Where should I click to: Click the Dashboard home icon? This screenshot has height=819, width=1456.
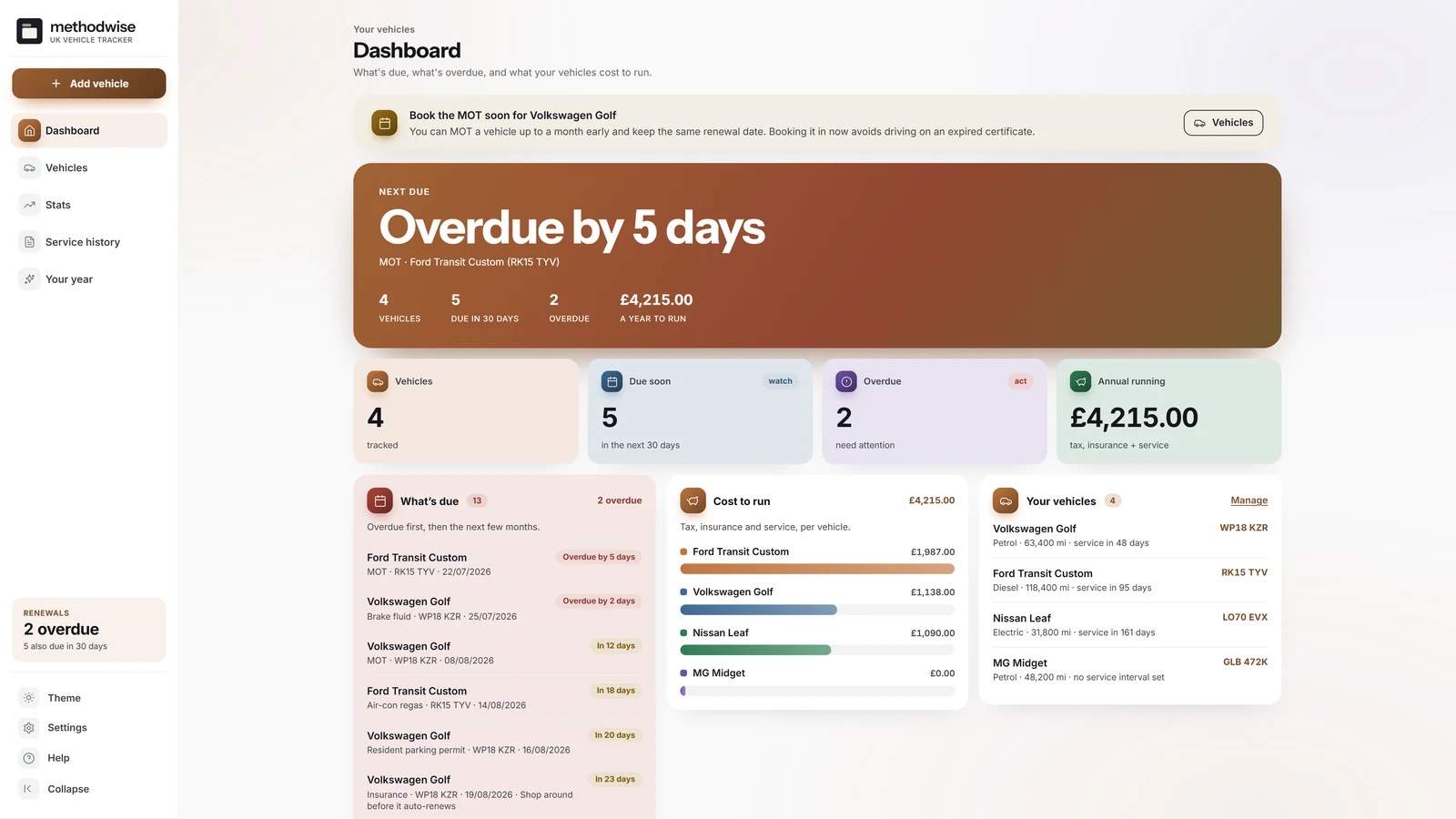coord(29,130)
